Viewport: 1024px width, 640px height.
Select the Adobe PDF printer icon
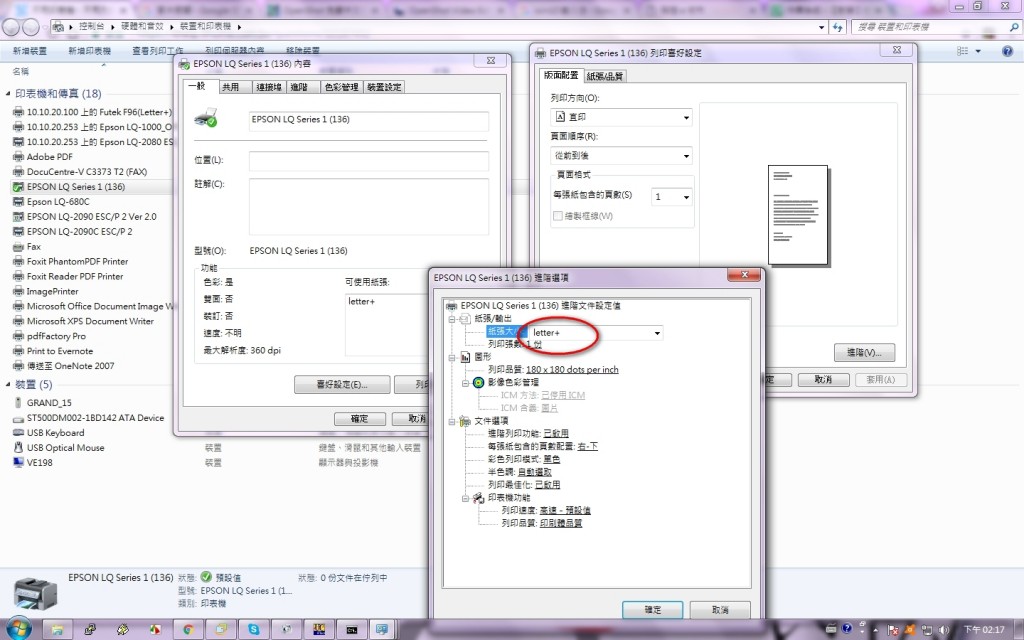18,157
